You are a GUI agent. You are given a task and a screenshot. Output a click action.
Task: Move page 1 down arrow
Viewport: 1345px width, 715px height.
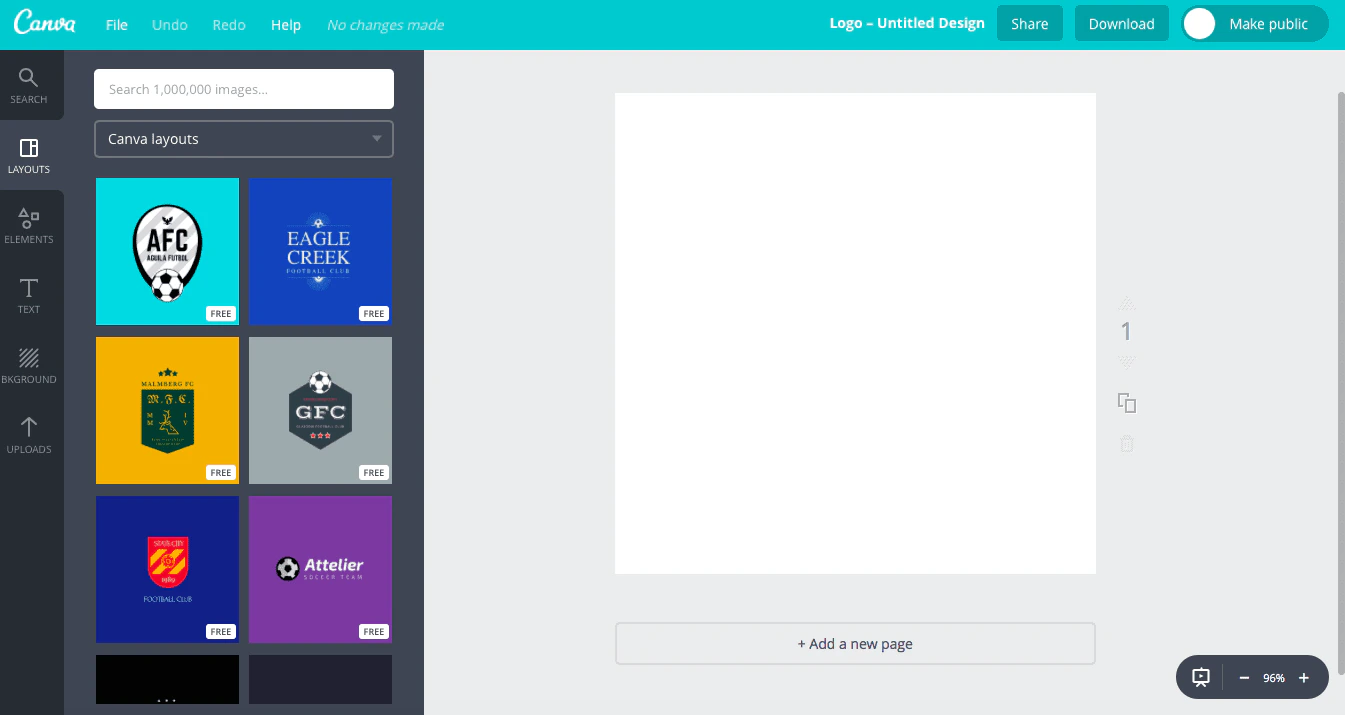[x=1127, y=361]
